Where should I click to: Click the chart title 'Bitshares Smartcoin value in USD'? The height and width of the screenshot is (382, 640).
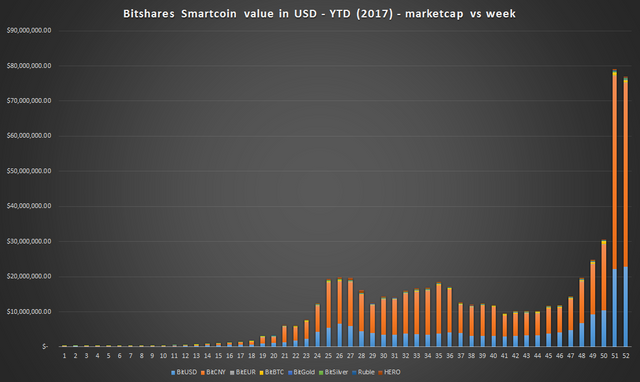pos(220,13)
